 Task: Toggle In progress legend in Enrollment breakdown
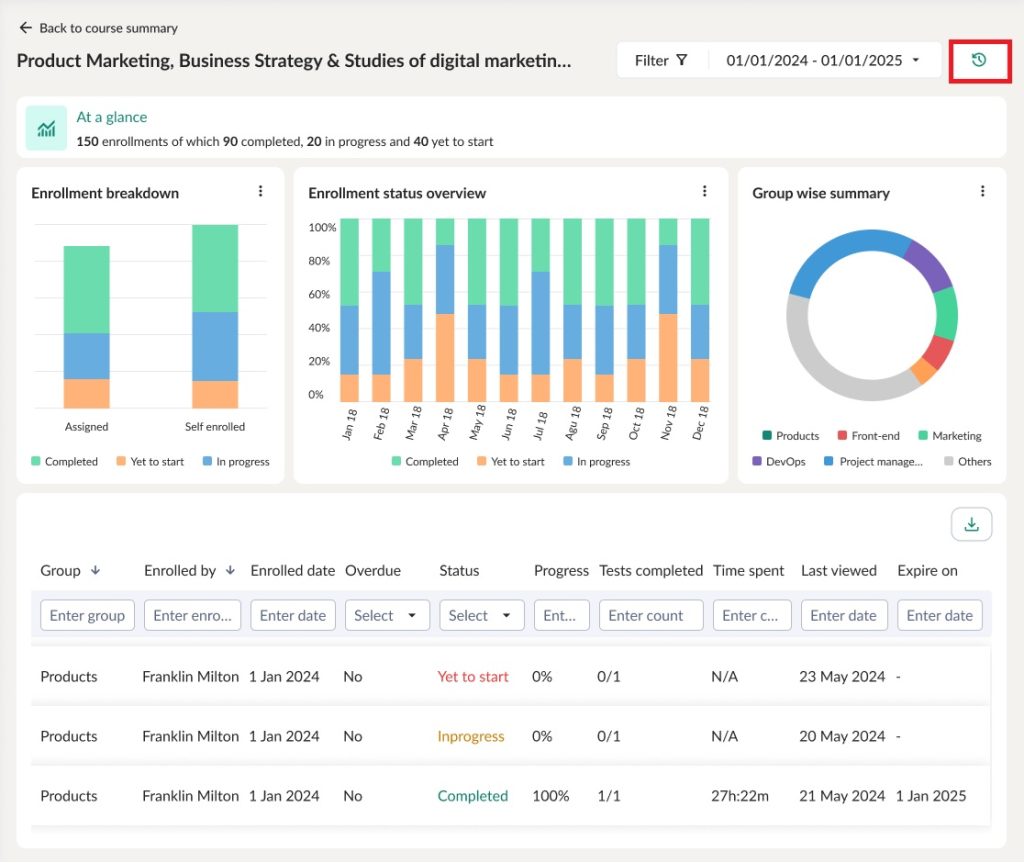click(236, 462)
